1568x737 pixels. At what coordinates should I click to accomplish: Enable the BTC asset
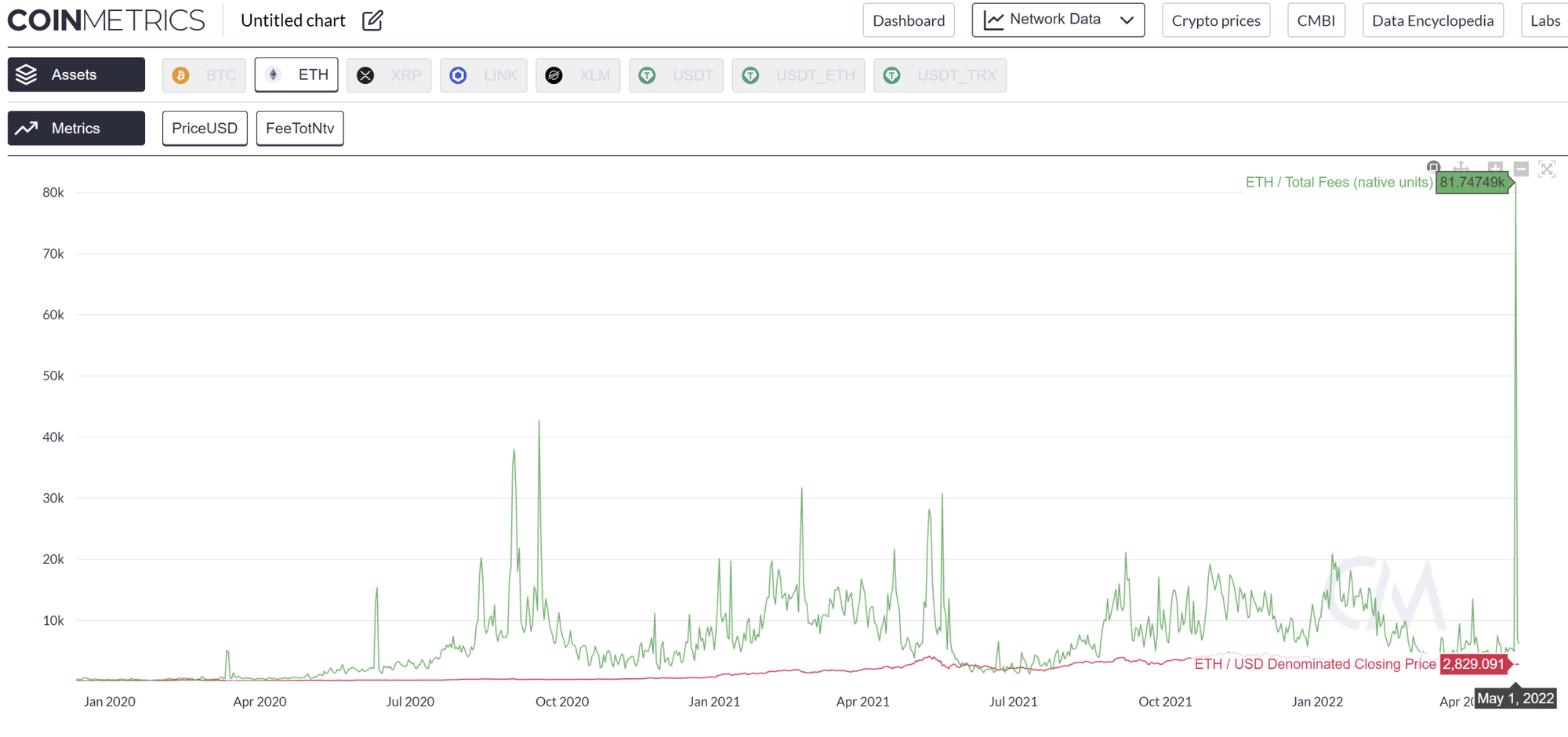(204, 74)
